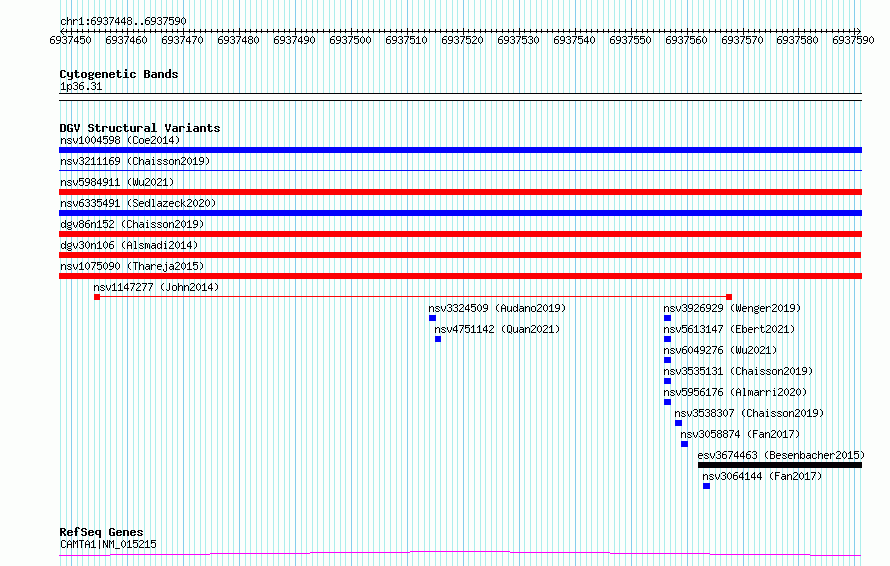The image size is (890, 566).
Task: Click the nsv3064144 (Fan2017) blue marker
Action: 707,486
